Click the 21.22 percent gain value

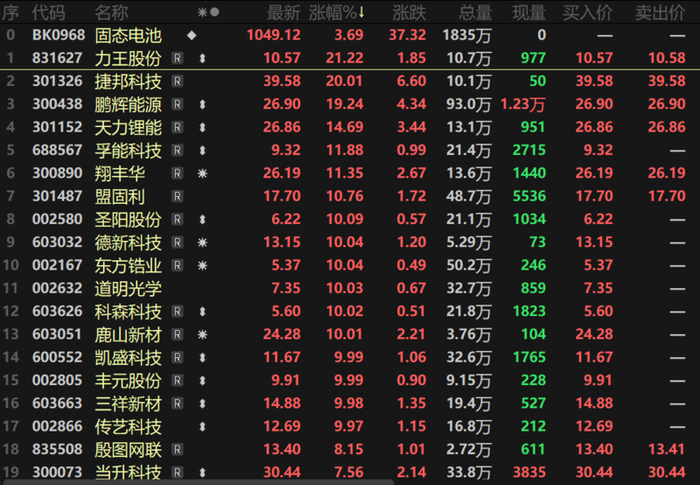345,58
